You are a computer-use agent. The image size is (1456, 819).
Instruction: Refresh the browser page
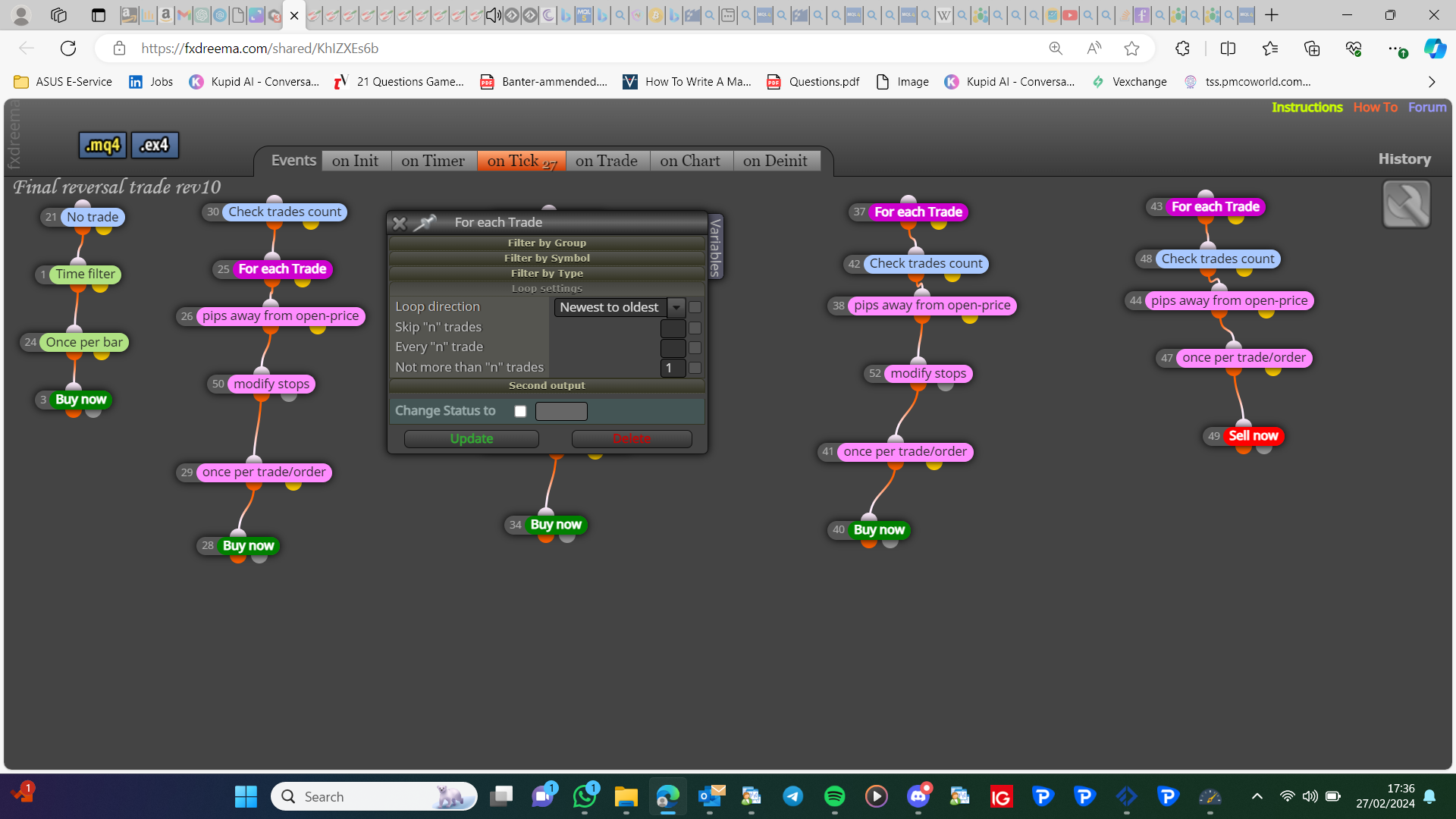click(68, 49)
